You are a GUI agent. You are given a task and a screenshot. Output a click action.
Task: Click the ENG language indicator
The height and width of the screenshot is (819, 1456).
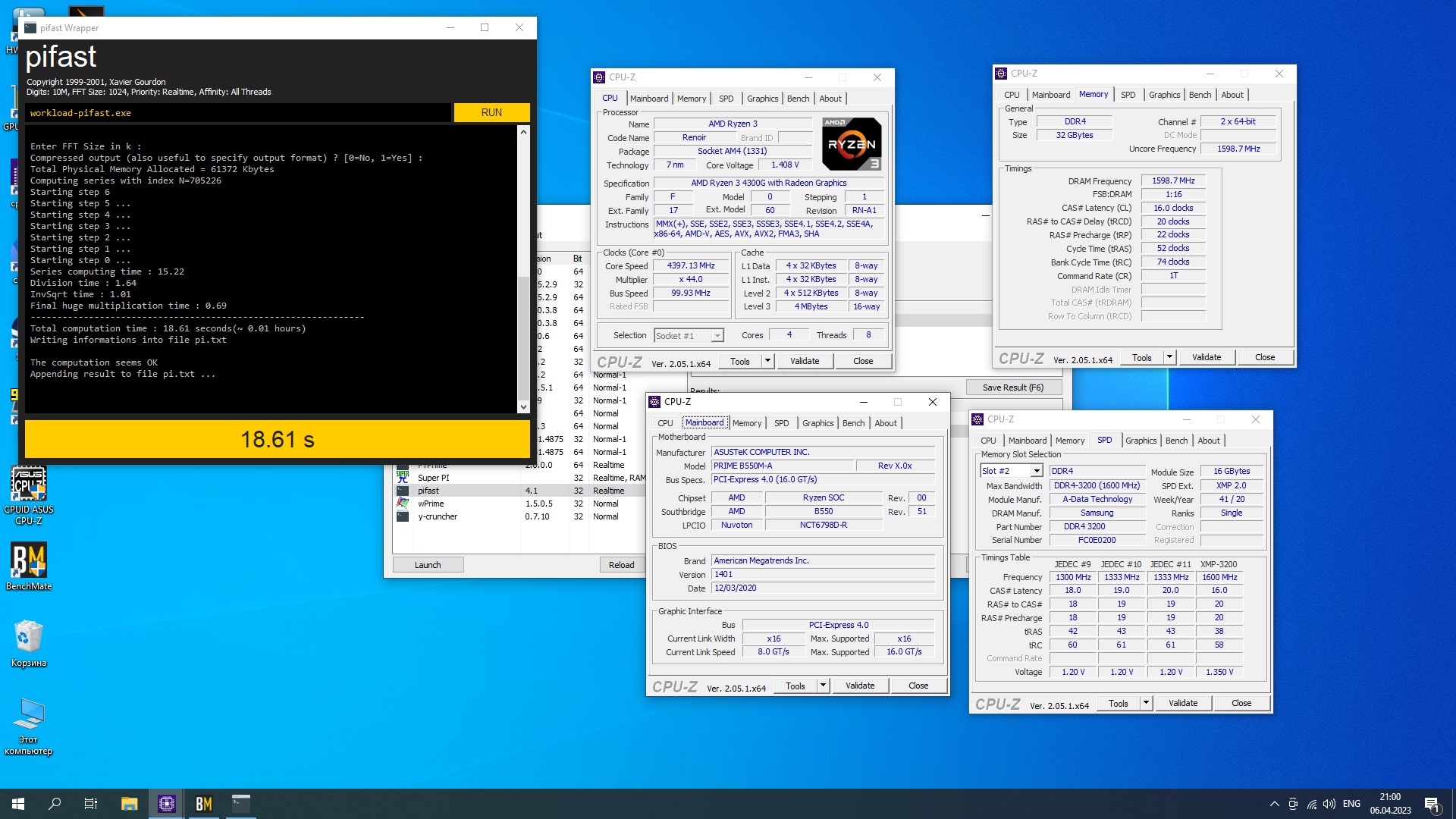(x=1351, y=804)
